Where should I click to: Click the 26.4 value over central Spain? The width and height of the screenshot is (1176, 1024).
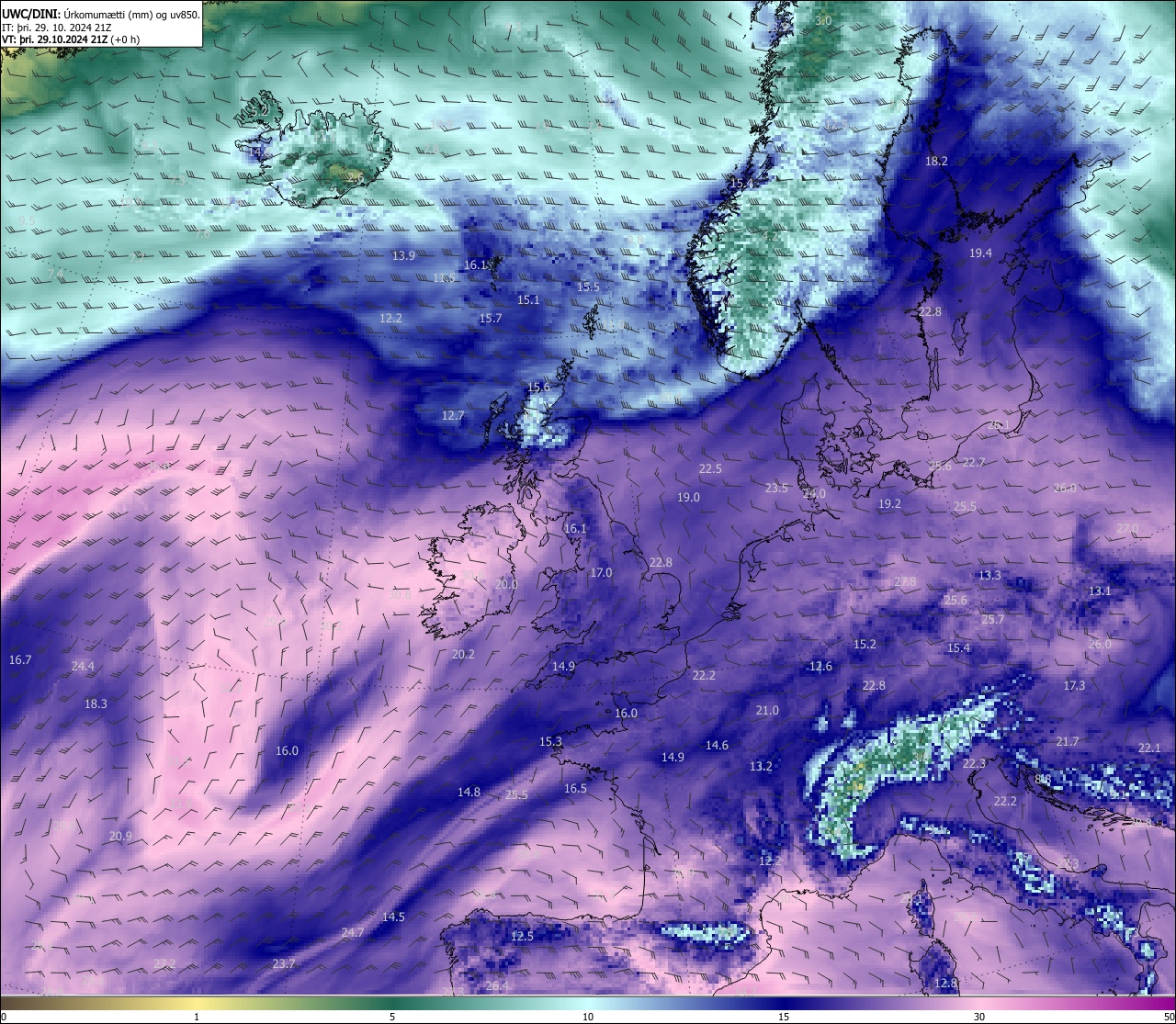point(496,985)
